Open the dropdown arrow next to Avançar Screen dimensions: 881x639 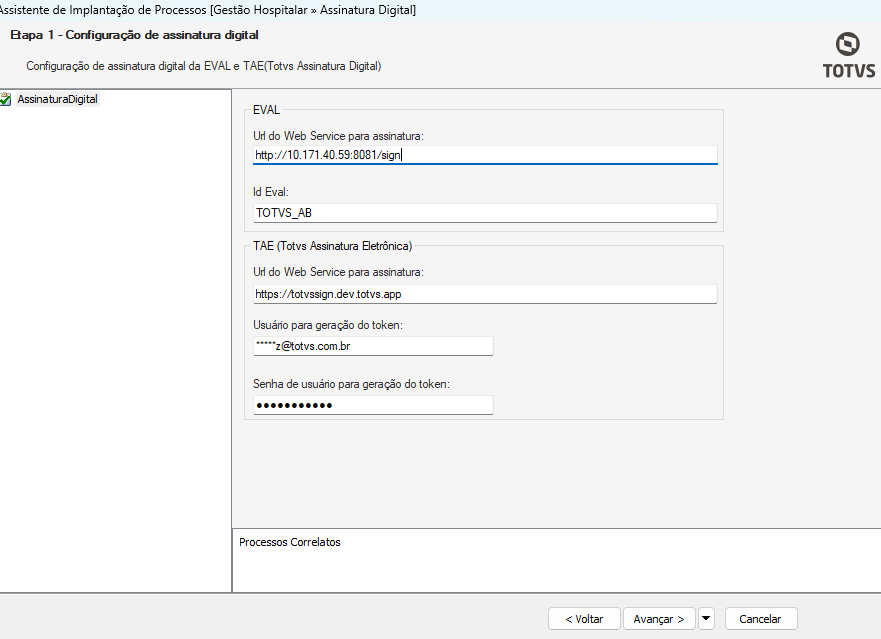706,618
